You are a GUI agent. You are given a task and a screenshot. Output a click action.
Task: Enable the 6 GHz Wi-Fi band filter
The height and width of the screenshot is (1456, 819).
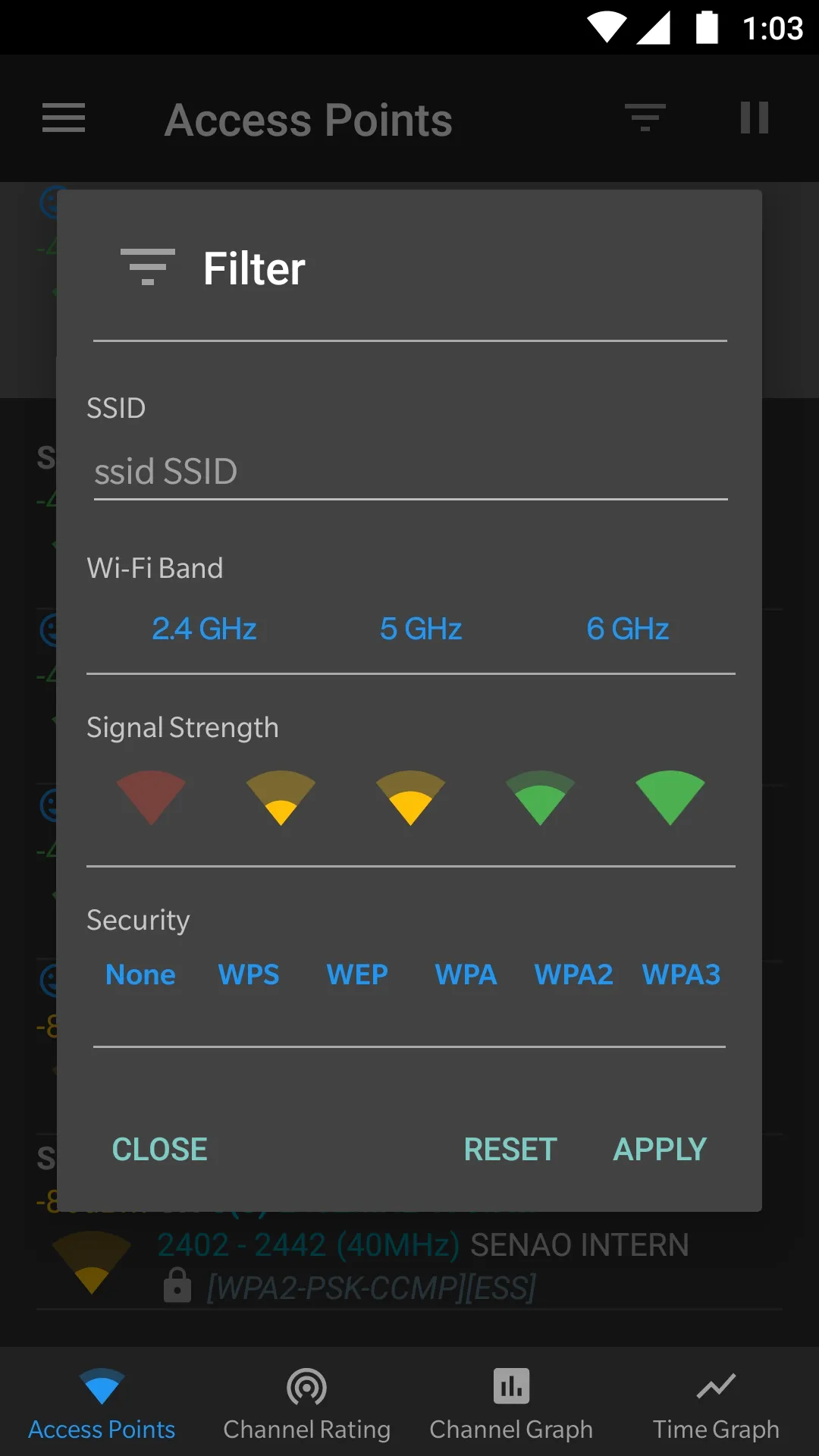point(627,628)
